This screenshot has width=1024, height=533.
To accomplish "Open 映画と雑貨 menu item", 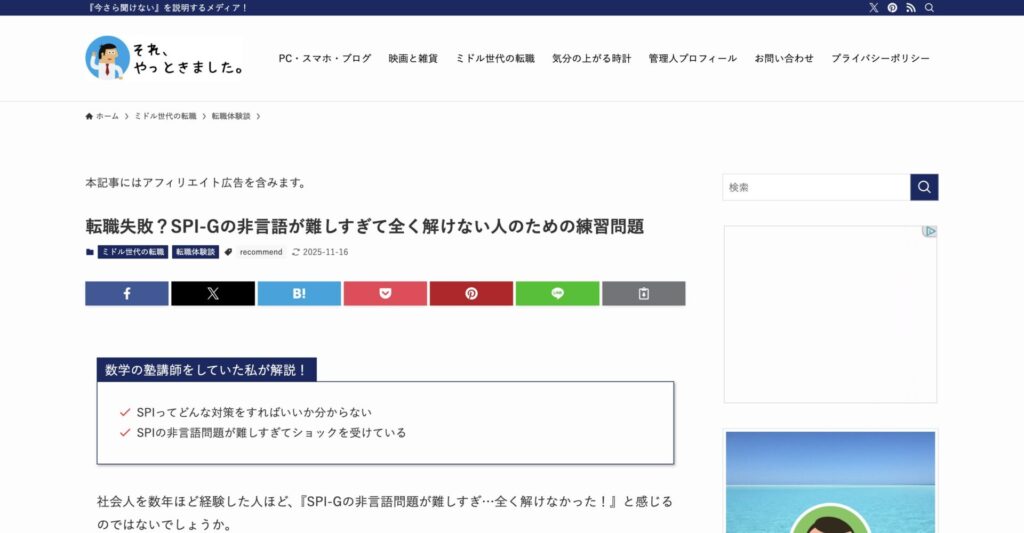I will pos(413,58).
